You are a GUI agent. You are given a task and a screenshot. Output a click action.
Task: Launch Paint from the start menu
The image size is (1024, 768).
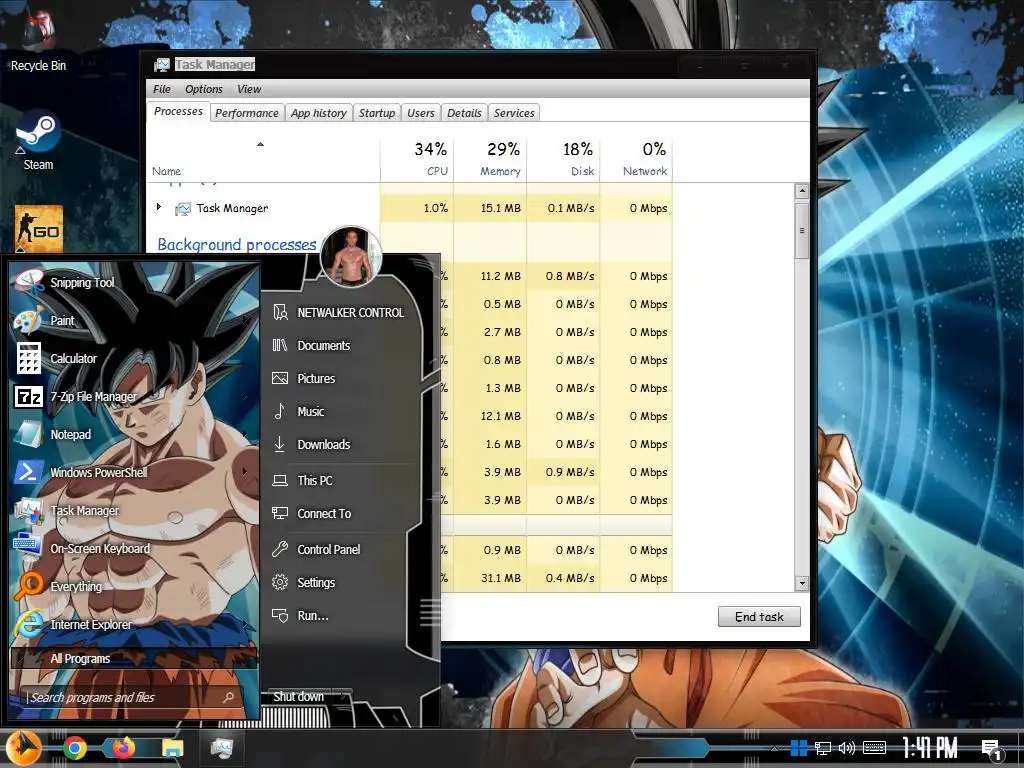[x=134, y=321]
